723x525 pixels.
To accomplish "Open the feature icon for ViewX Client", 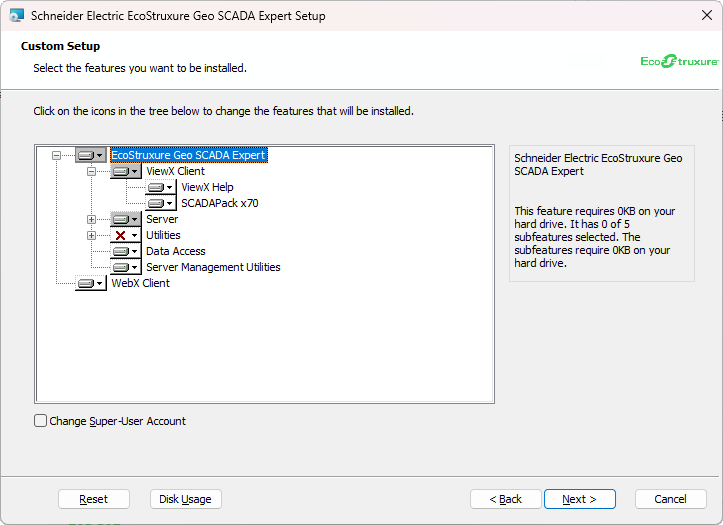I will pyautogui.click(x=125, y=171).
